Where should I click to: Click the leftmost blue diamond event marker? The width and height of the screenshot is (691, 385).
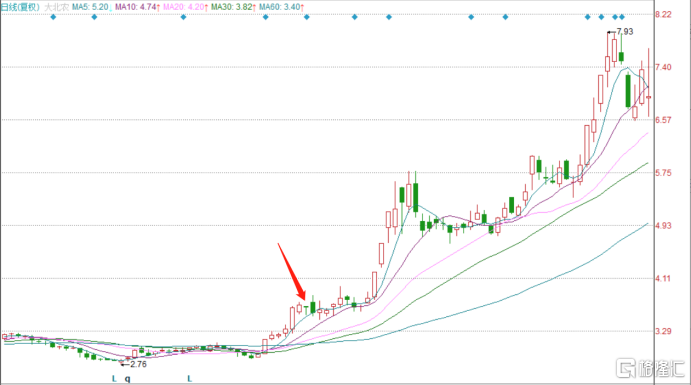click(53, 17)
